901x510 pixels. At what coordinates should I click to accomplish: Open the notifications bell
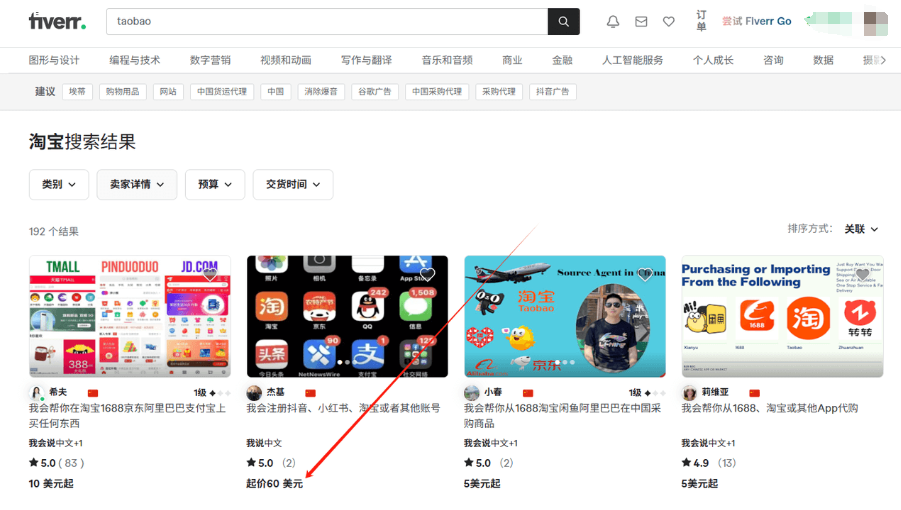pos(613,21)
